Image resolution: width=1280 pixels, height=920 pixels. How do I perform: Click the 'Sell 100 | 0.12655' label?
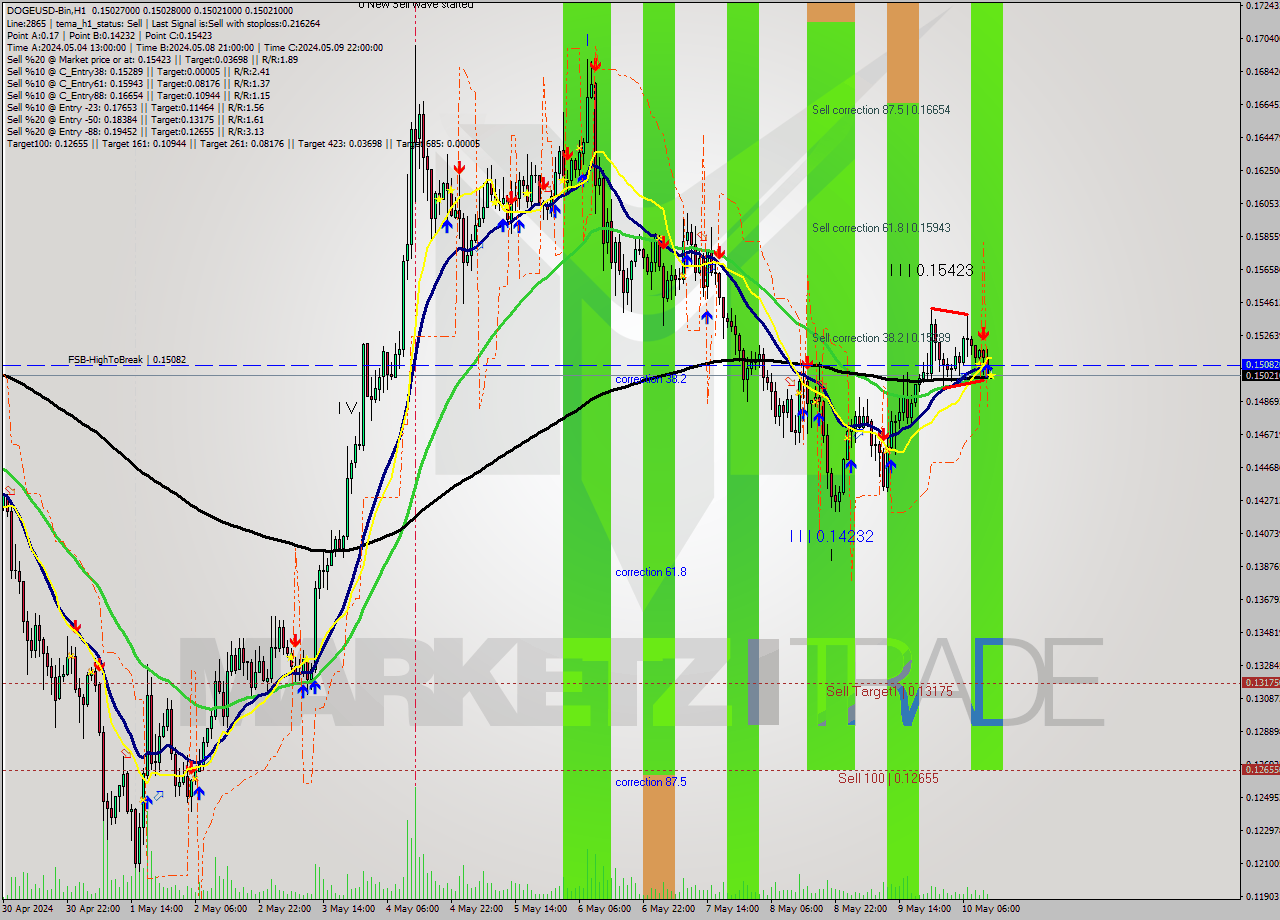point(888,778)
